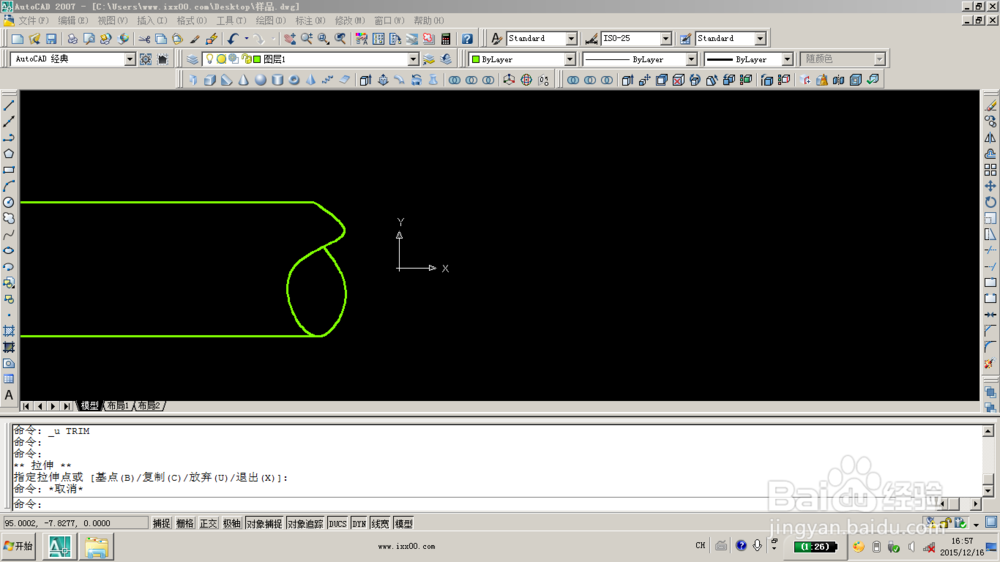This screenshot has width=1000, height=562.
Task: Click the Match Properties brush icon
Action: (x=195, y=38)
